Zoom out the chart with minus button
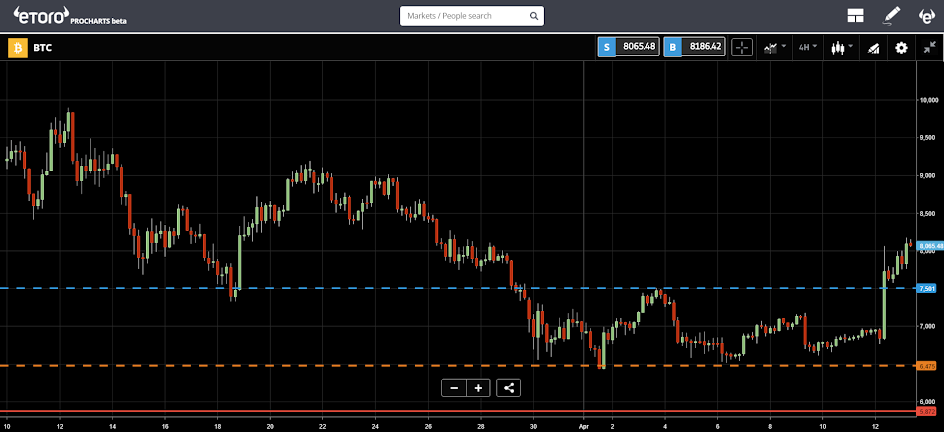 pyautogui.click(x=454, y=388)
